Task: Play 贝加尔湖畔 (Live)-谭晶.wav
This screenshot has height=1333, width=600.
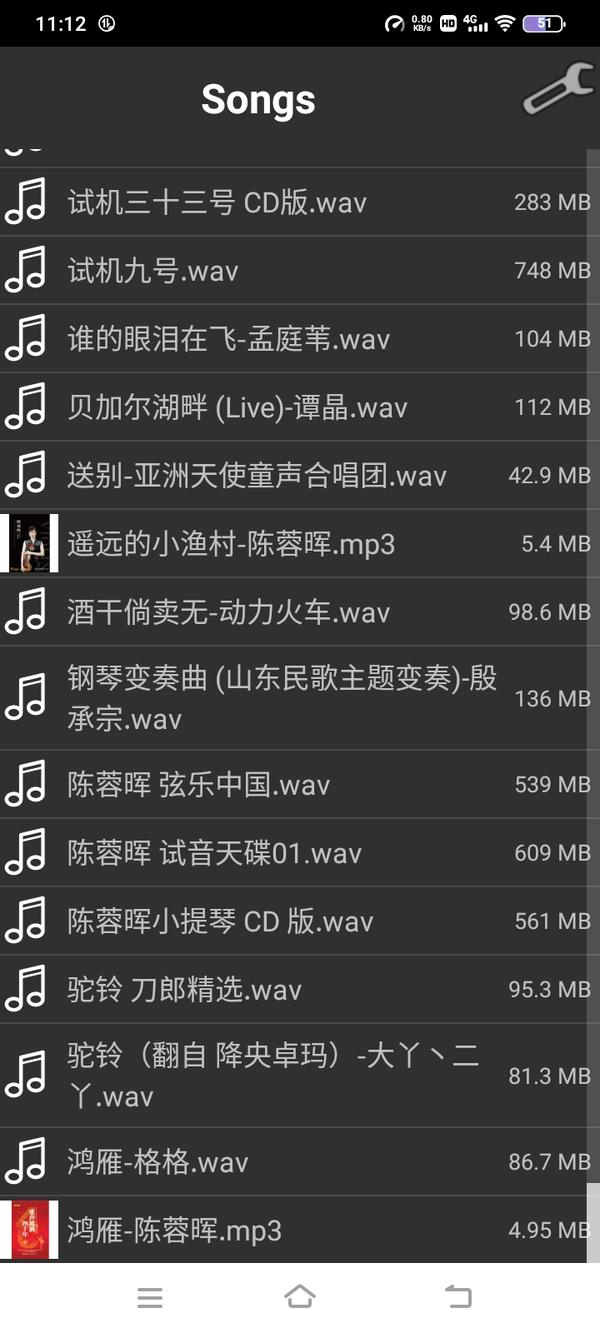Action: (300, 407)
